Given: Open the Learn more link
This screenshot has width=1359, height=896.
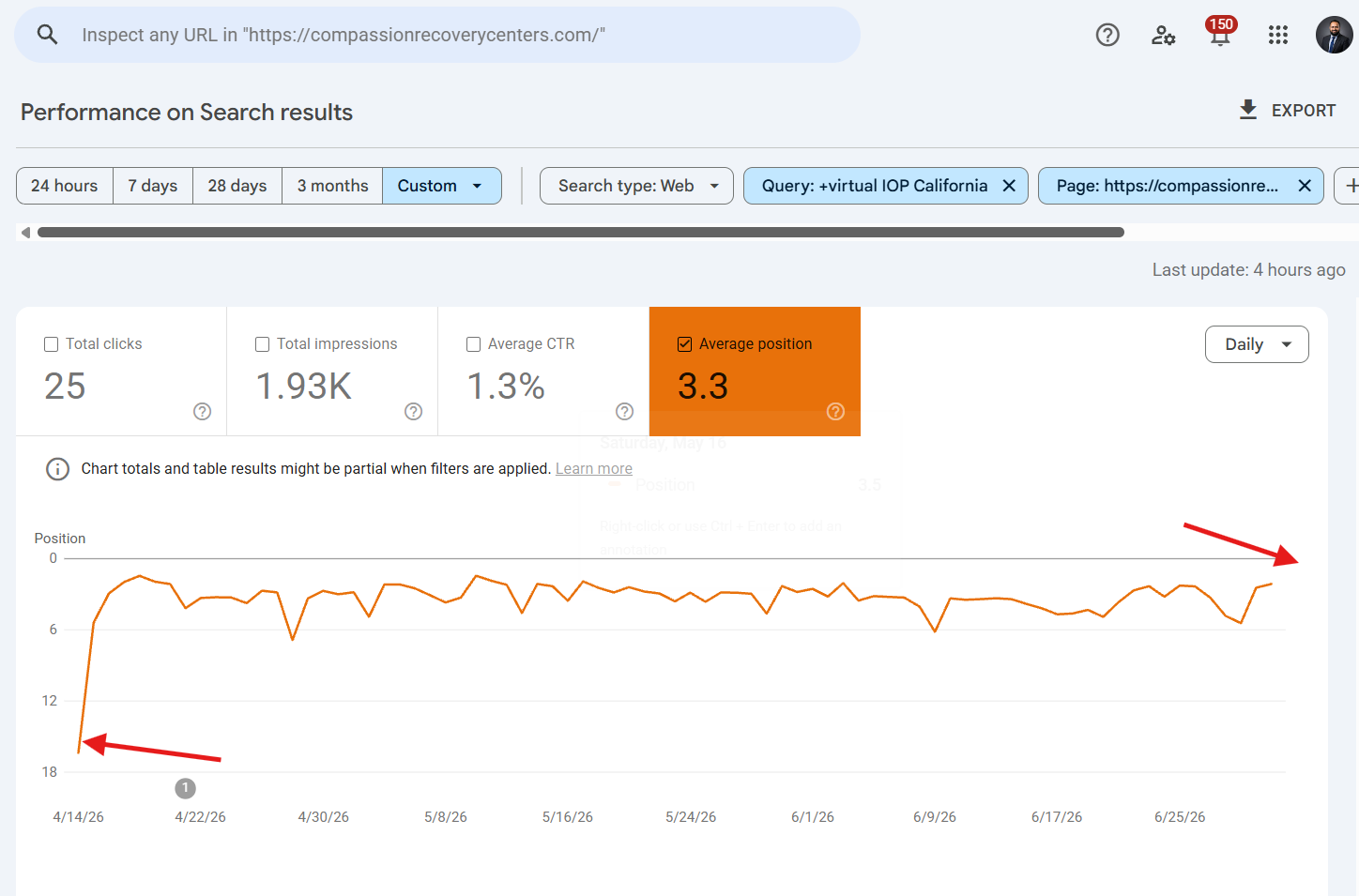Looking at the screenshot, I should pos(594,468).
